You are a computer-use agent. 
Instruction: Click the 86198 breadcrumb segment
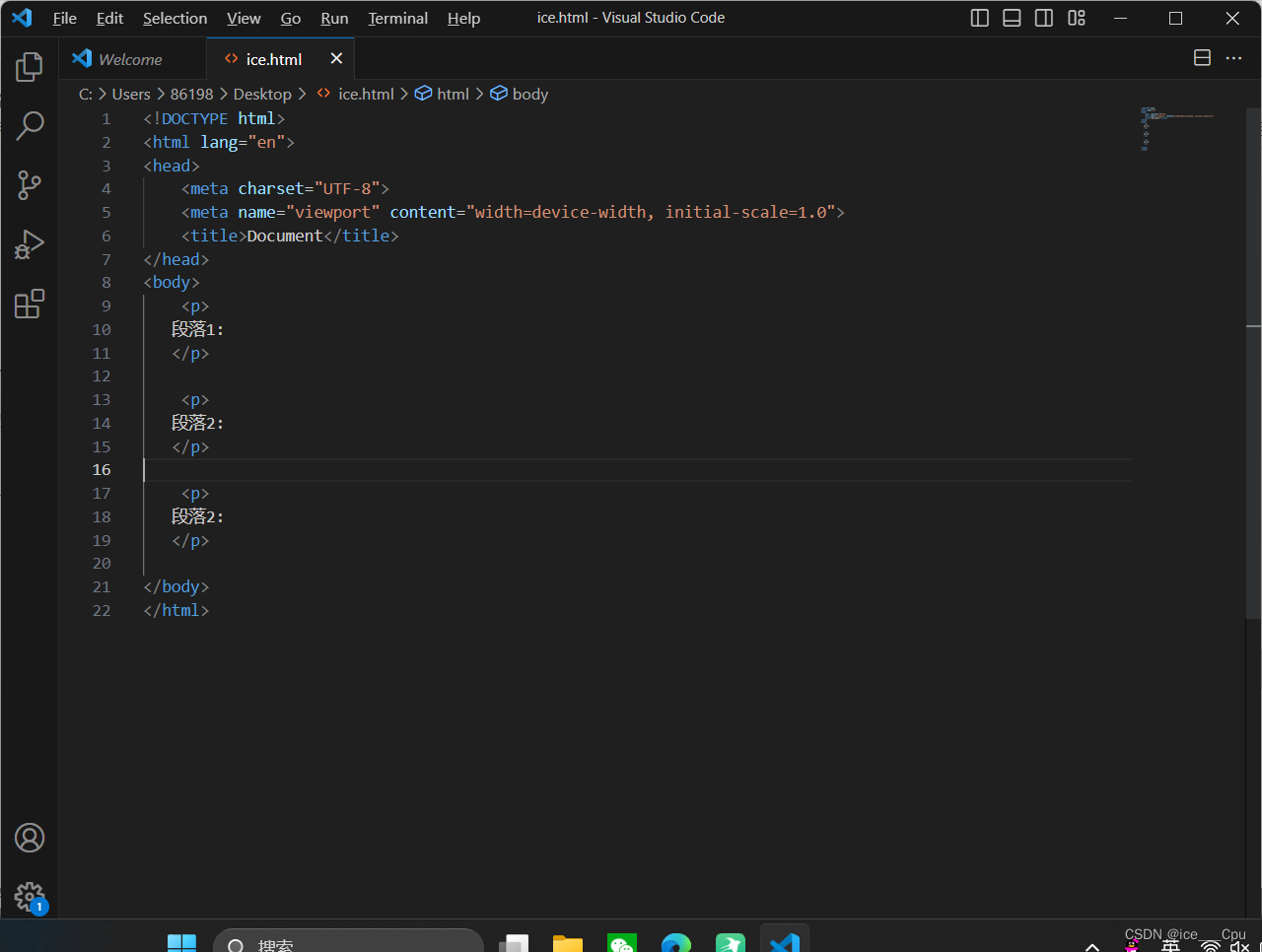(x=191, y=94)
